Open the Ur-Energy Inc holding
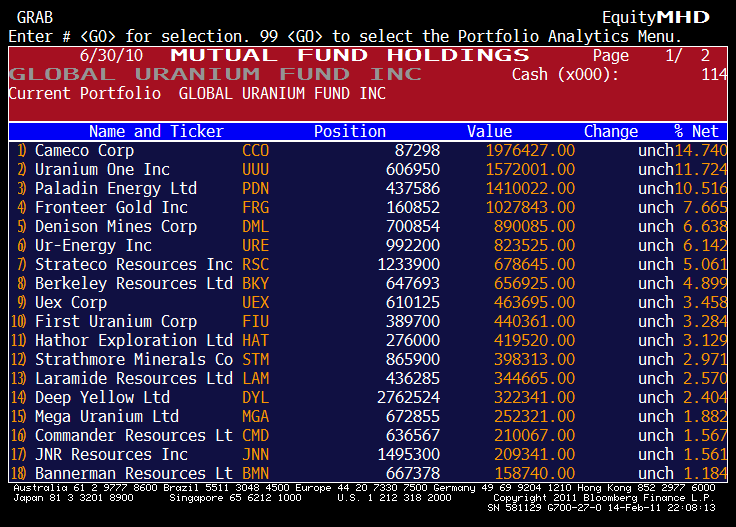The image size is (736, 527). tap(368, 245)
